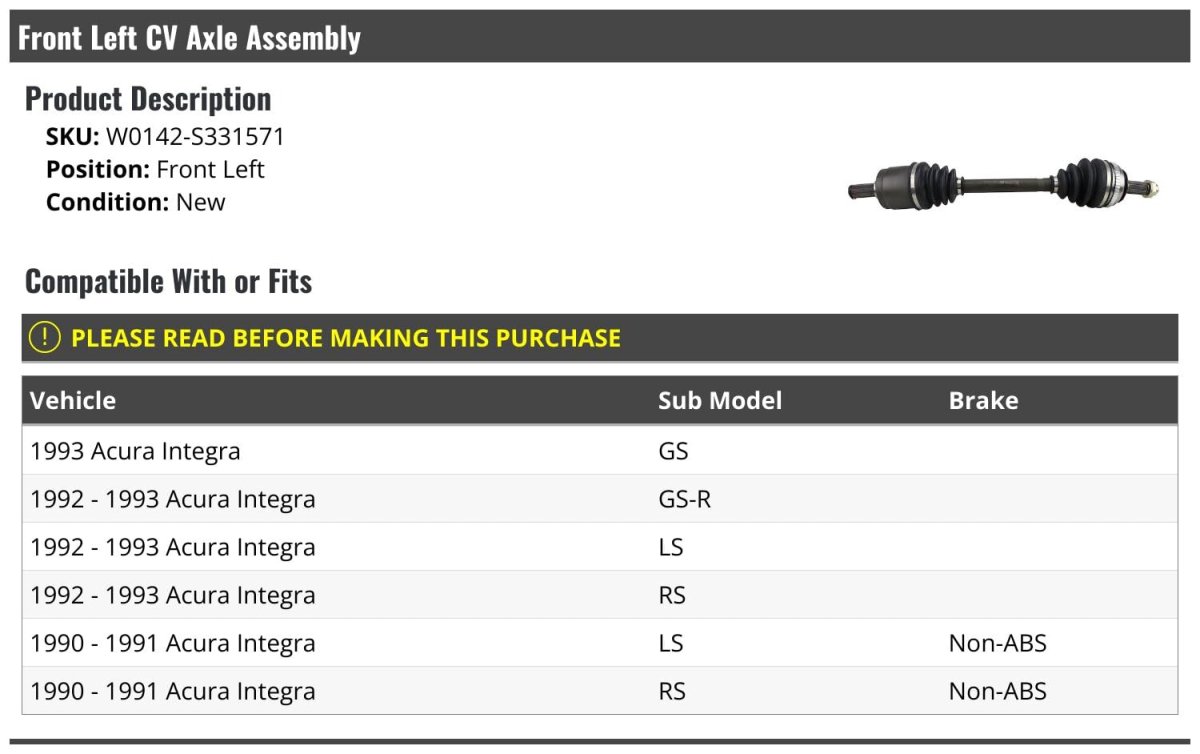
Task: Click the Compatible With or Fits heading
Action: [x=168, y=282]
